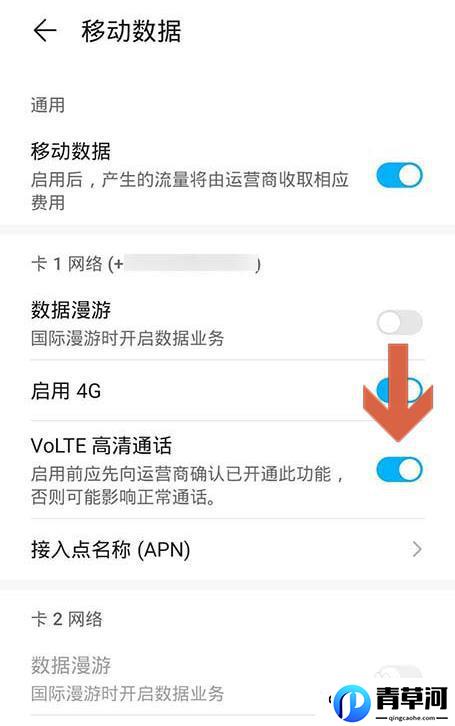This screenshot has width=455, height=726.
Task: Turn off the 移动数据 switch
Action: pos(399,175)
